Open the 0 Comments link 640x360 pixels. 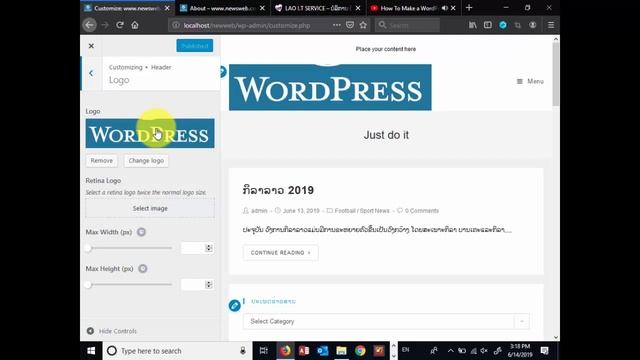pyautogui.click(x=422, y=211)
